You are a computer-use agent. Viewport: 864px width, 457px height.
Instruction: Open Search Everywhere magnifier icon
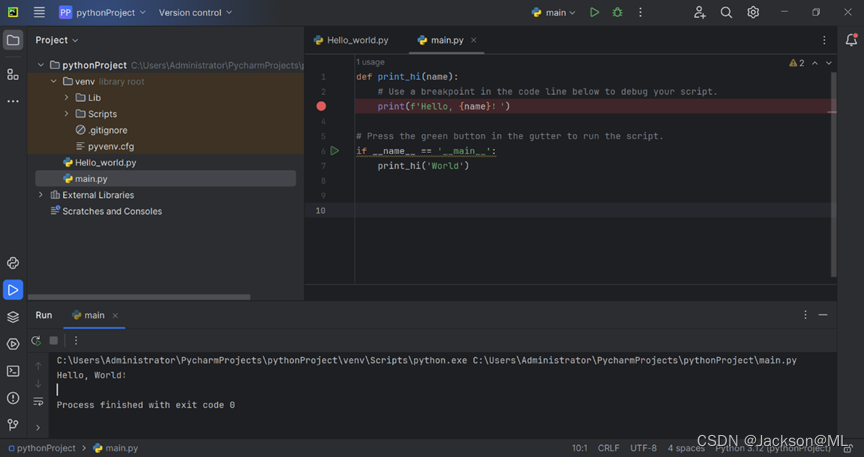point(726,13)
